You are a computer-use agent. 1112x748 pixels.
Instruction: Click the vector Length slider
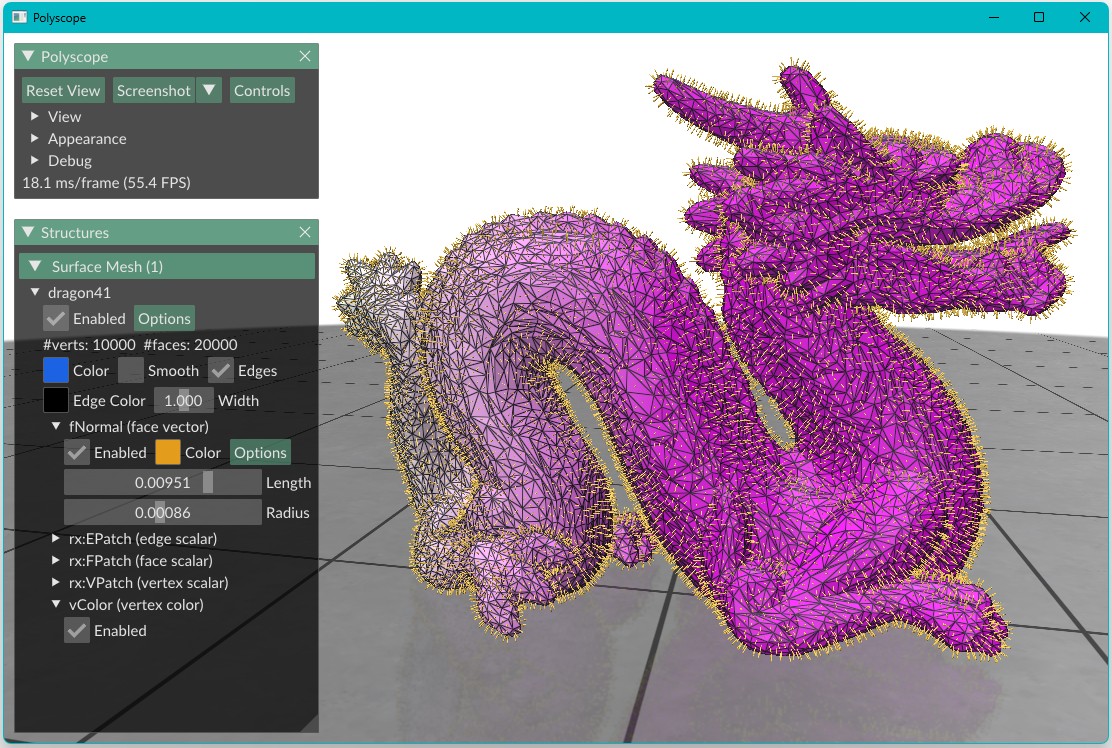point(162,482)
